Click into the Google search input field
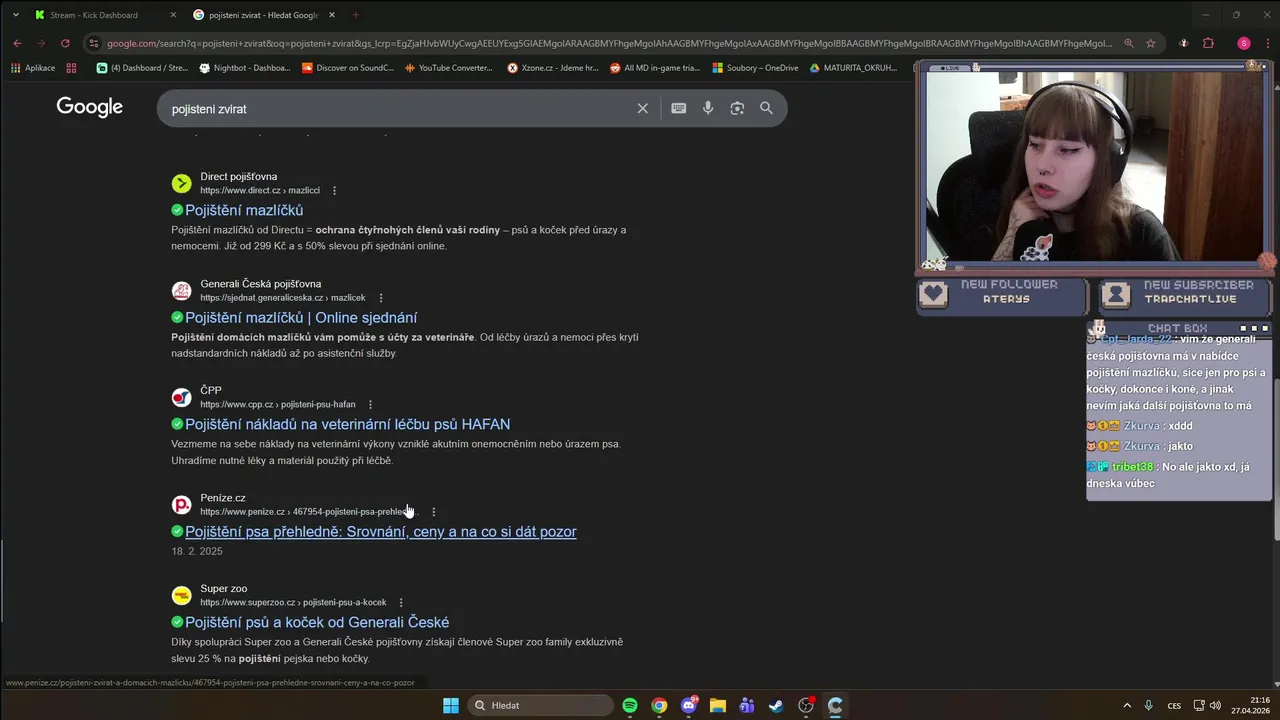Viewport: 1280px width, 720px height. click(x=400, y=108)
